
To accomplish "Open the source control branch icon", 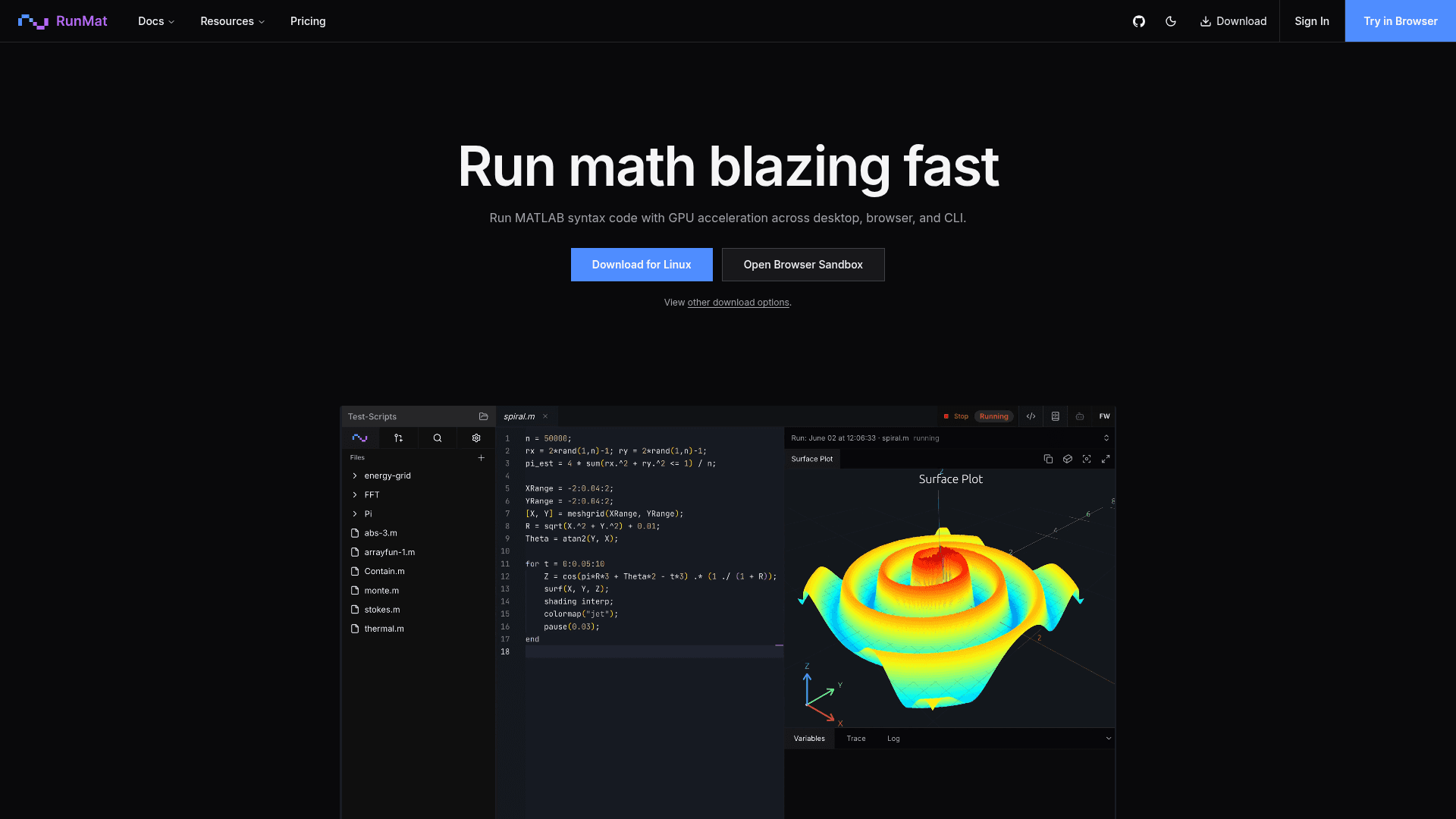I will [399, 438].
